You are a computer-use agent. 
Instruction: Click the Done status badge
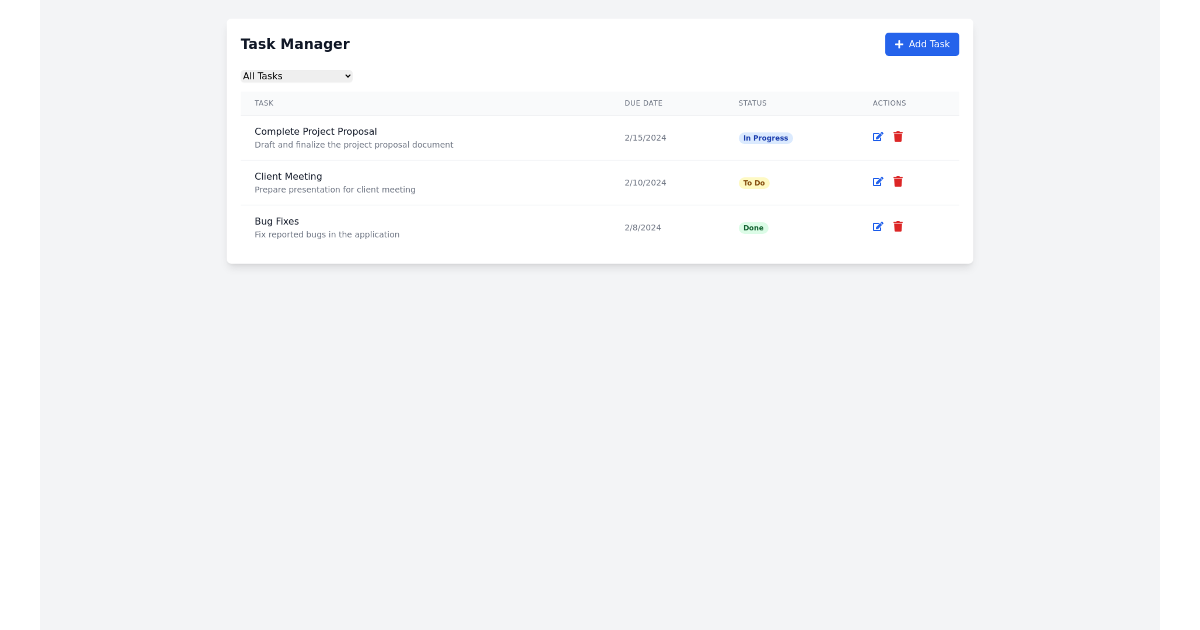click(x=753, y=227)
